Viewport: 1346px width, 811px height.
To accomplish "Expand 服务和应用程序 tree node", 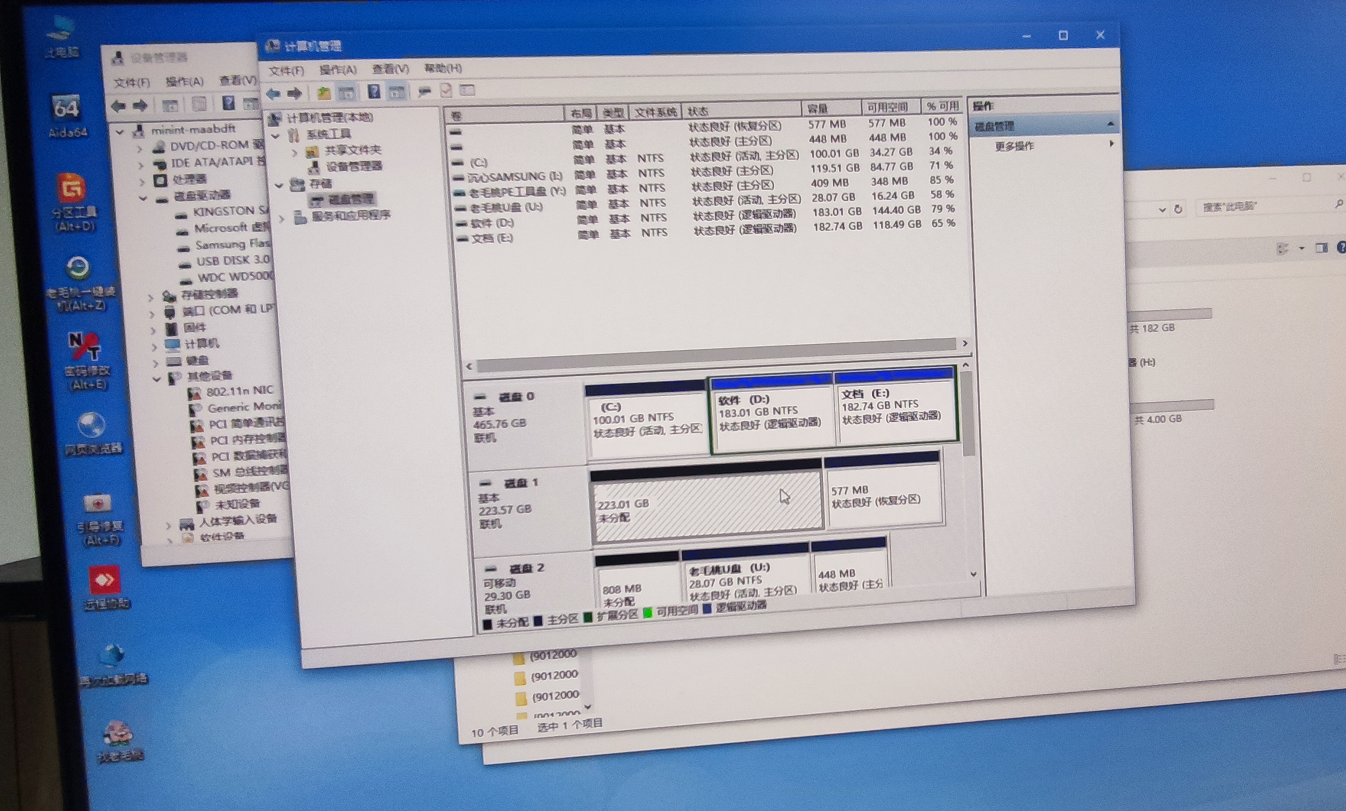I will [x=282, y=217].
